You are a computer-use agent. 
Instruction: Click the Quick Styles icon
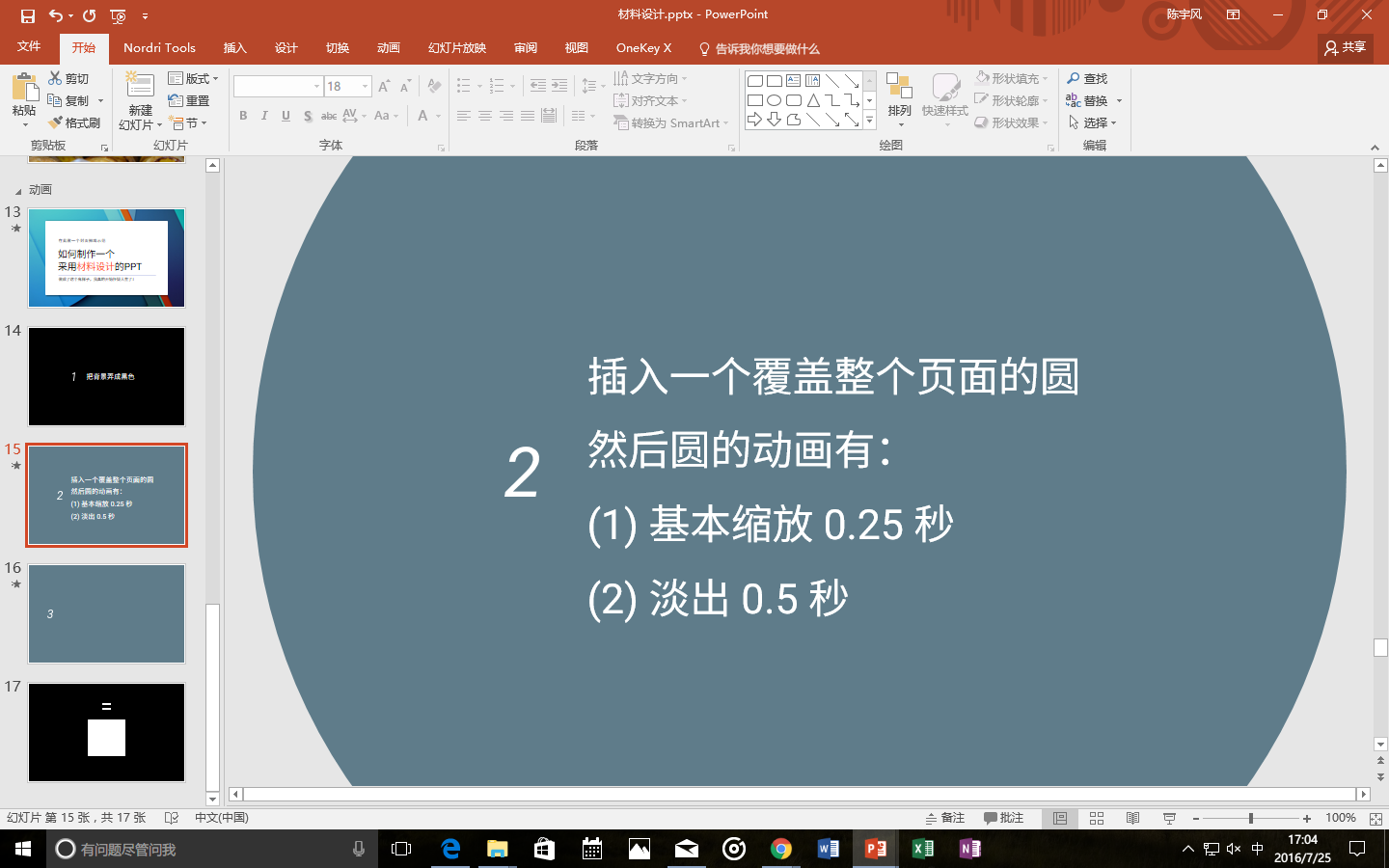(944, 101)
